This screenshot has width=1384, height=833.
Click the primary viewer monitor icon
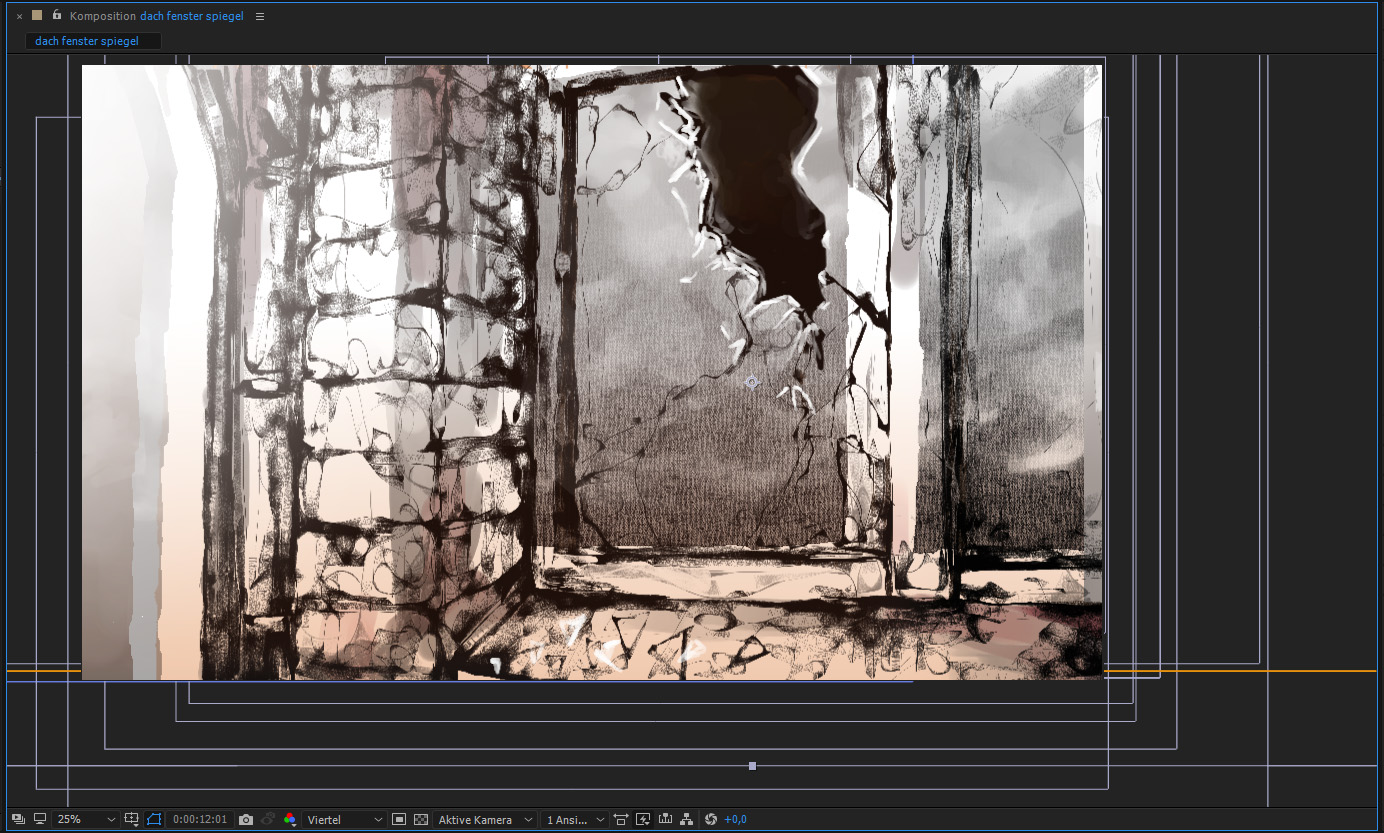[x=40, y=819]
